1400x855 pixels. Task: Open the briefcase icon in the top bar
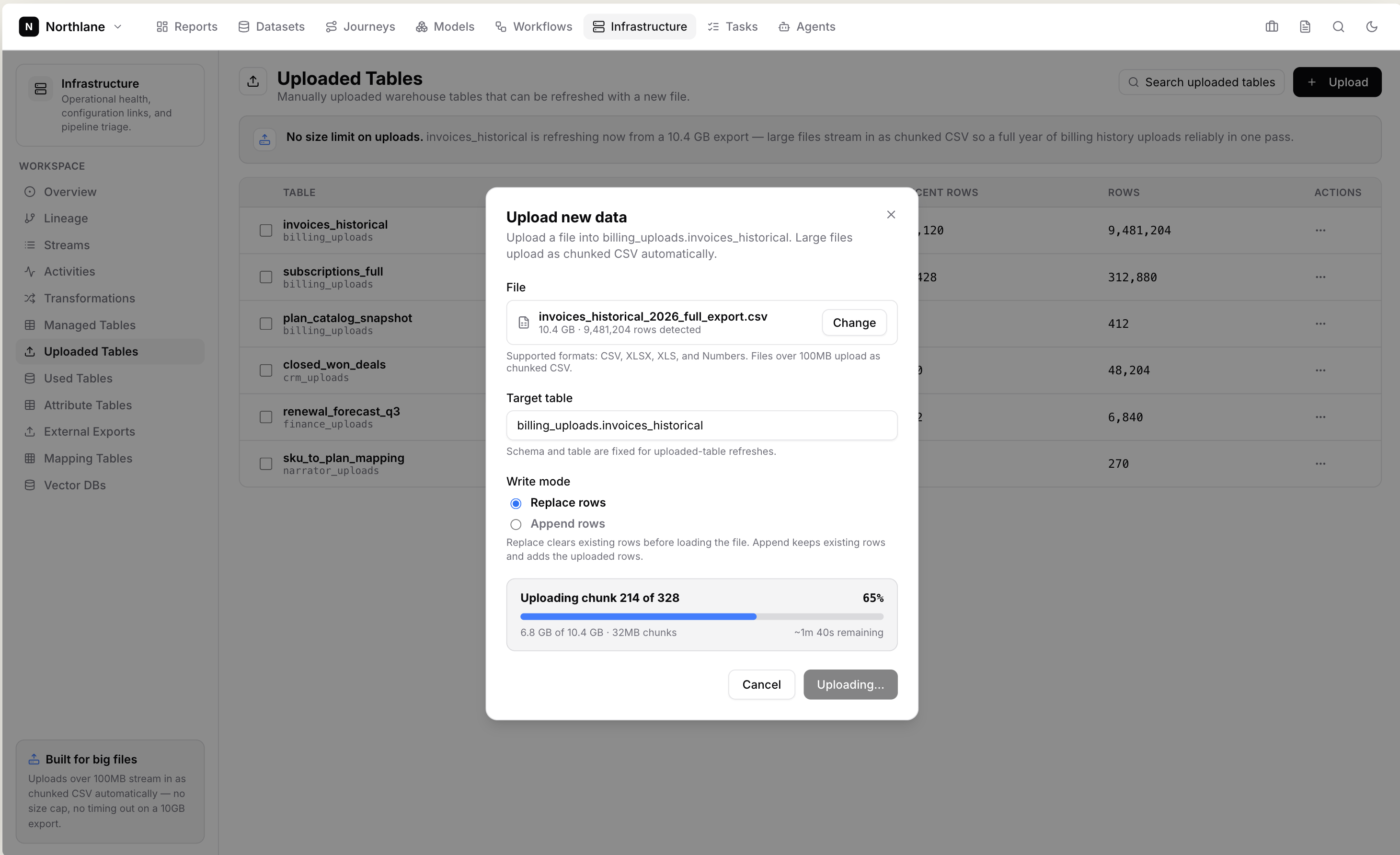[1272, 27]
